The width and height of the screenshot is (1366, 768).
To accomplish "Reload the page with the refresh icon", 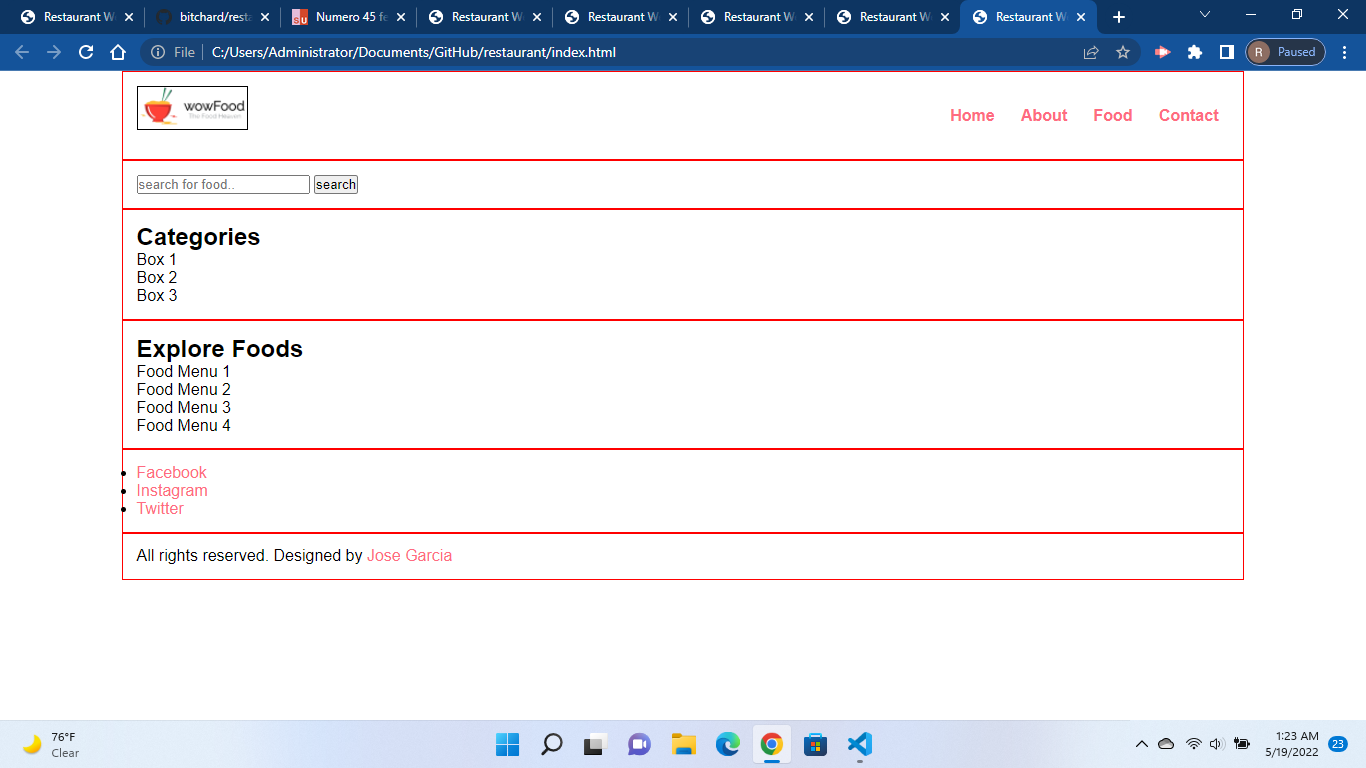I will pos(86,52).
